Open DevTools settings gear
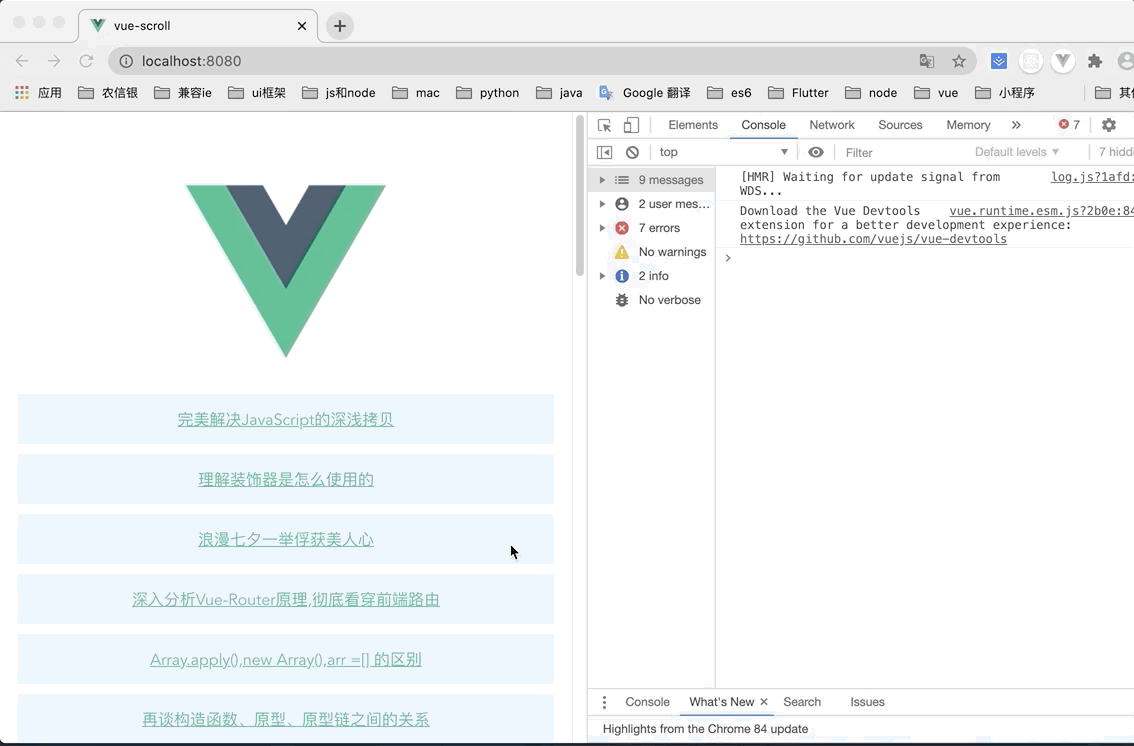The height and width of the screenshot is (746, 1134). [x=1109, y=125]
